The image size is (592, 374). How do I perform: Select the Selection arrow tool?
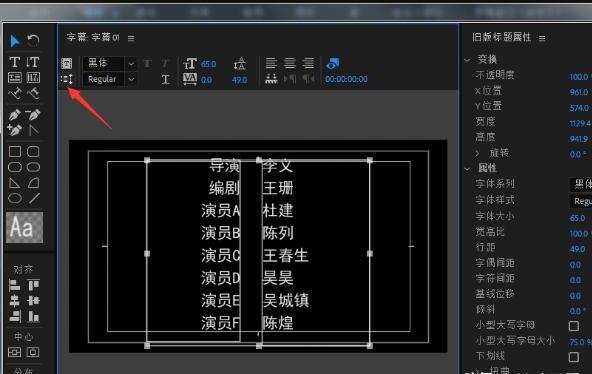(15, 41)
